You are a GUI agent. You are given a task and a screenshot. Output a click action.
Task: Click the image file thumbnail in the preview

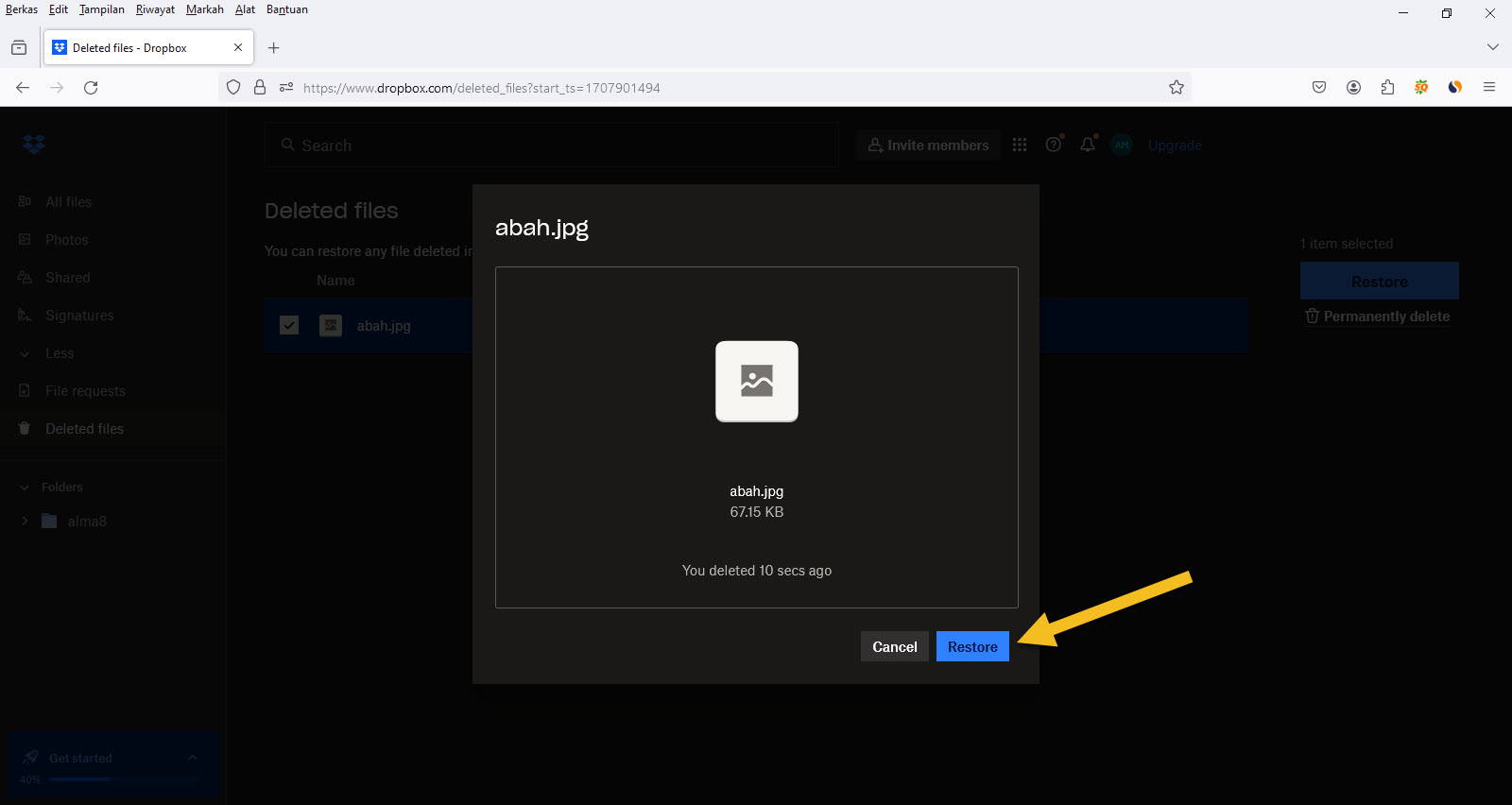756,381
